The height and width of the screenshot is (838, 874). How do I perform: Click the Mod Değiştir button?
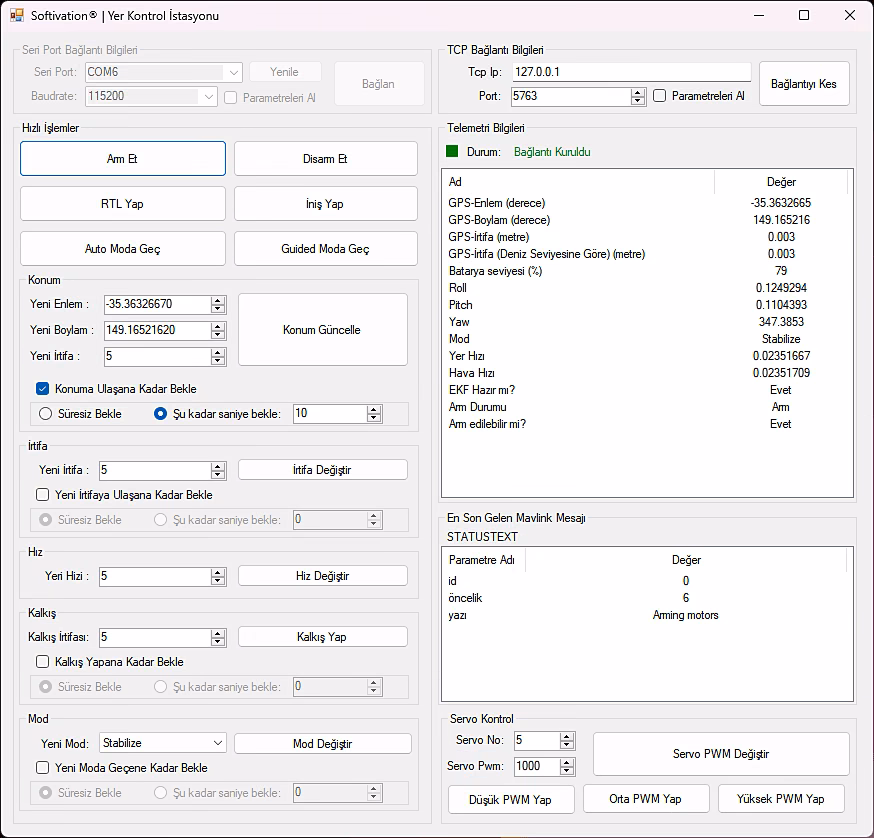click(x=323, y=744)
